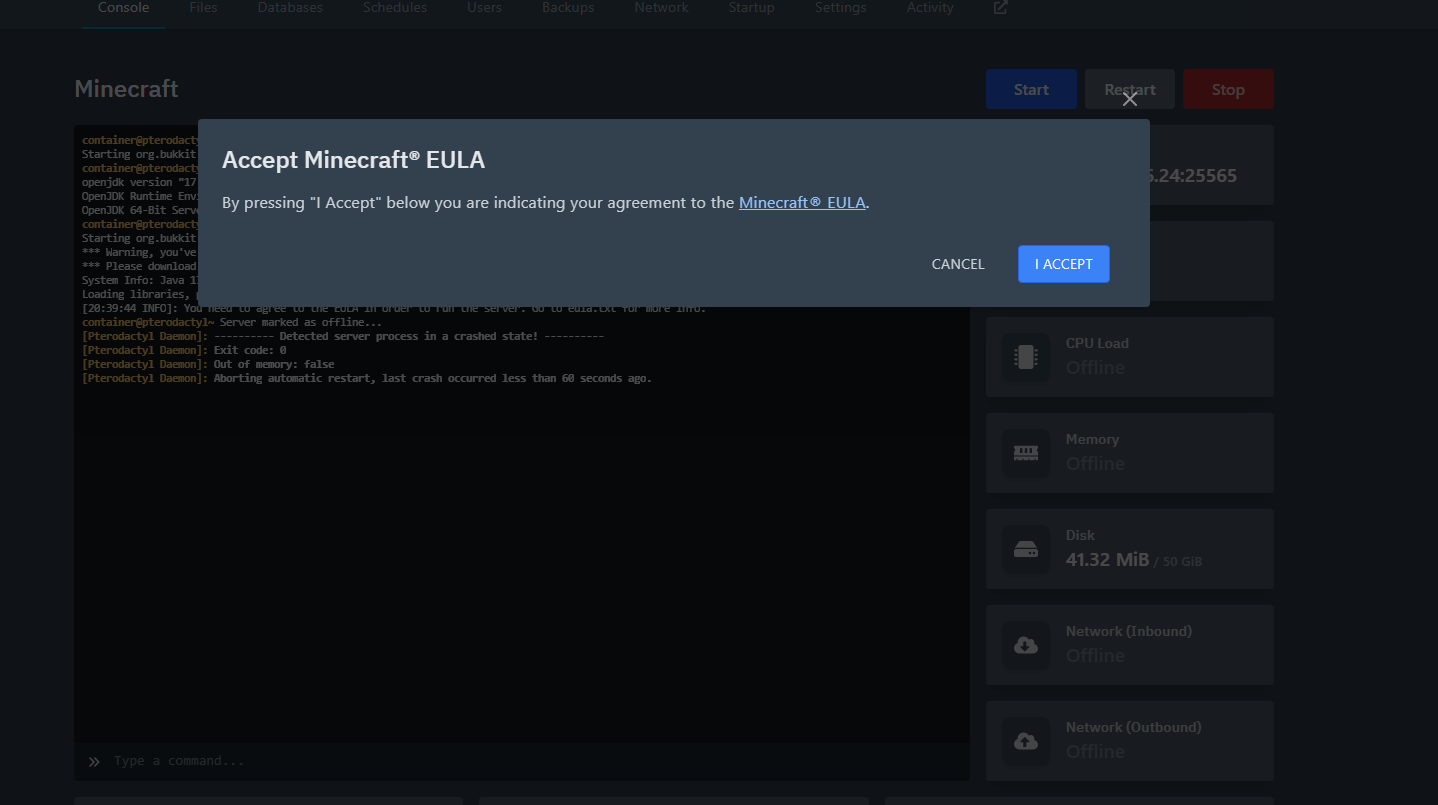Switch to the Files tab
The image size is (1438, 805).
point(203,8)
